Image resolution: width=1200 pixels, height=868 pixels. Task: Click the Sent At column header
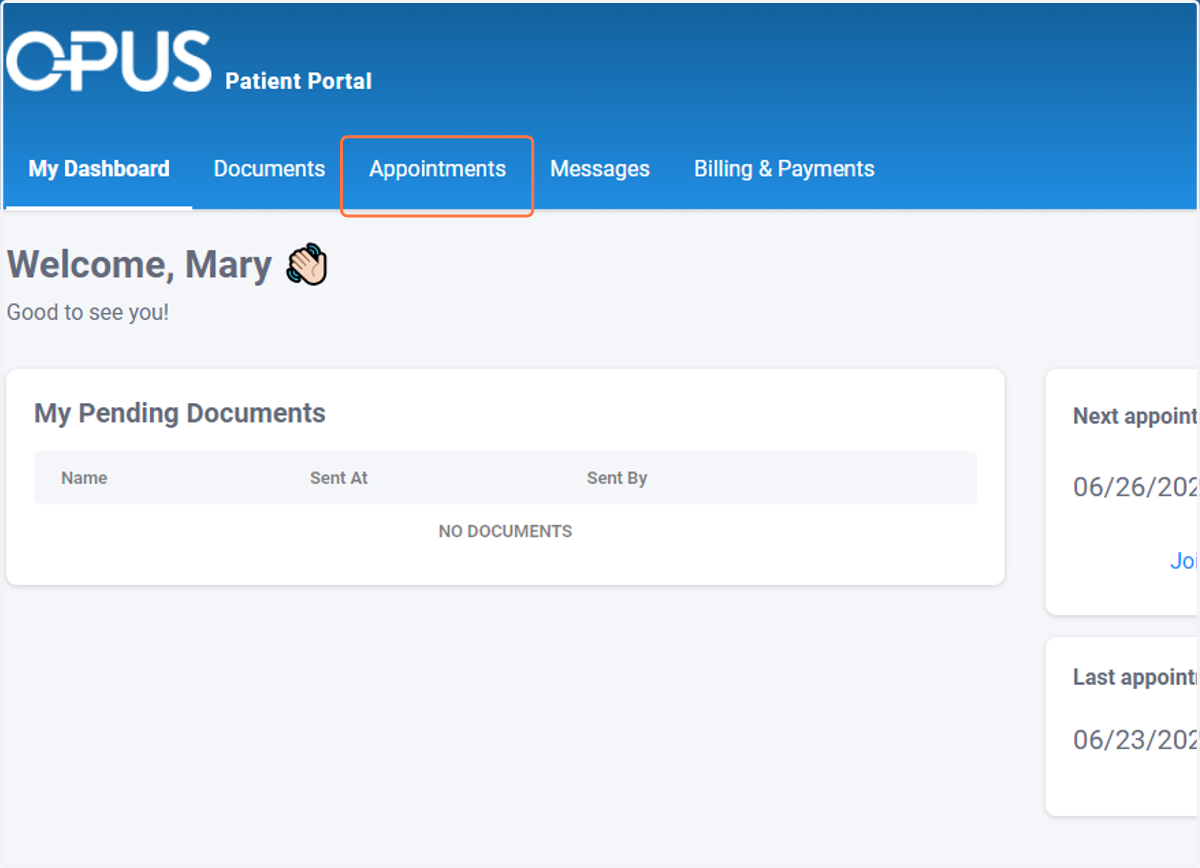pyautogui.click(x=339, y=478)
